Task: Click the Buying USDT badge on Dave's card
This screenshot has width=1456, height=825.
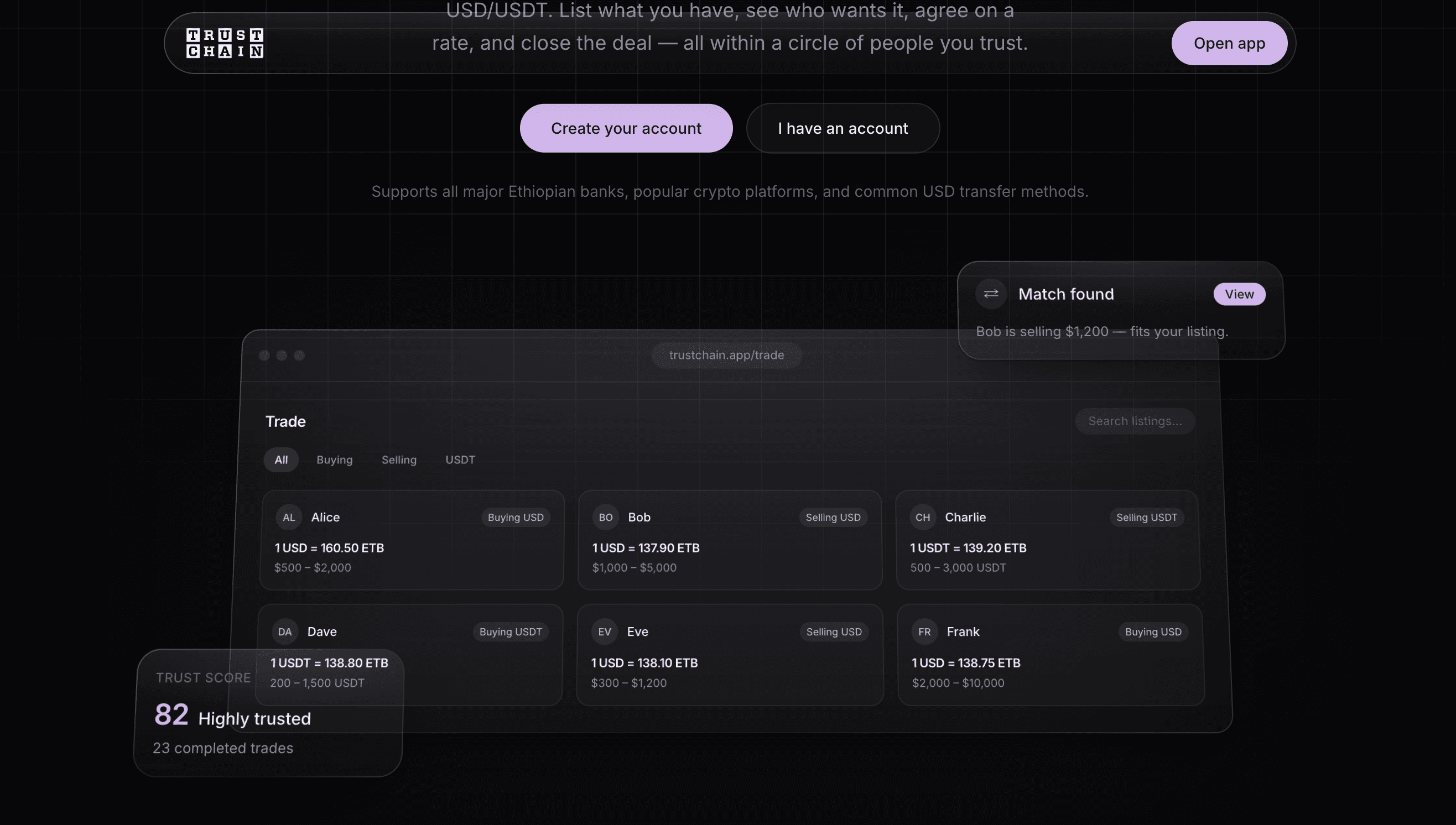Action: point(511,632)
